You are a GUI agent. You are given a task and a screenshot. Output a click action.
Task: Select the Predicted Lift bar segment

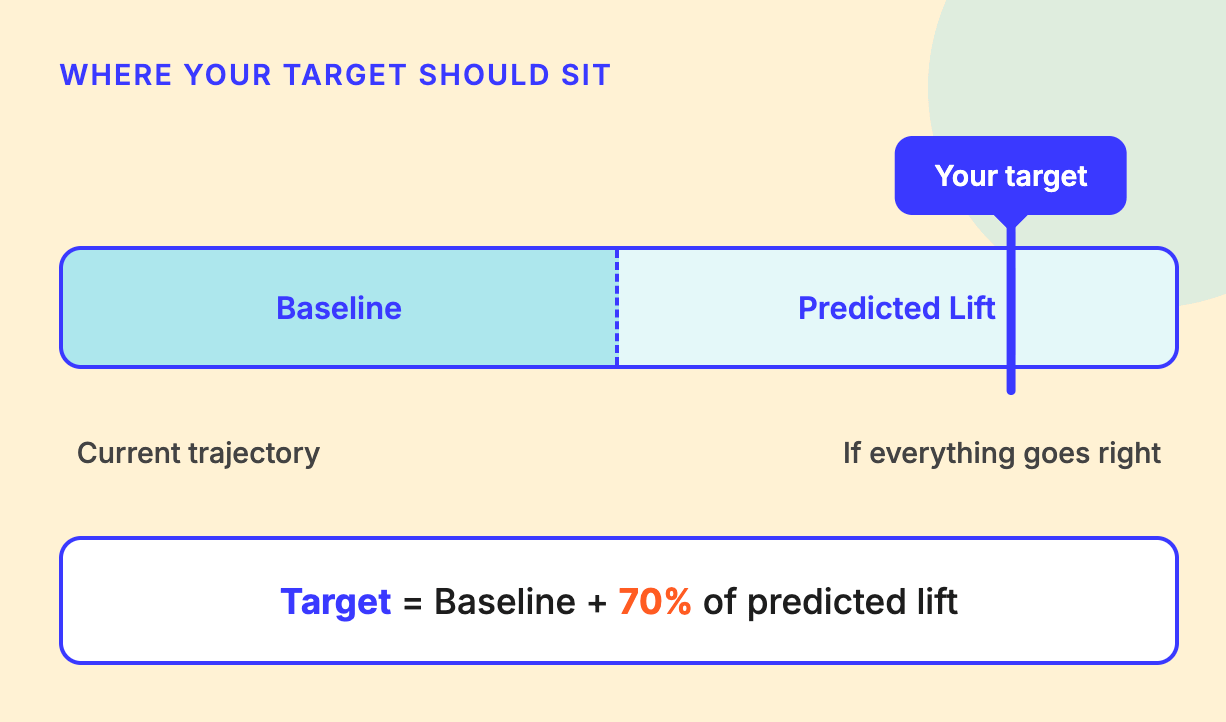(897, 308)
